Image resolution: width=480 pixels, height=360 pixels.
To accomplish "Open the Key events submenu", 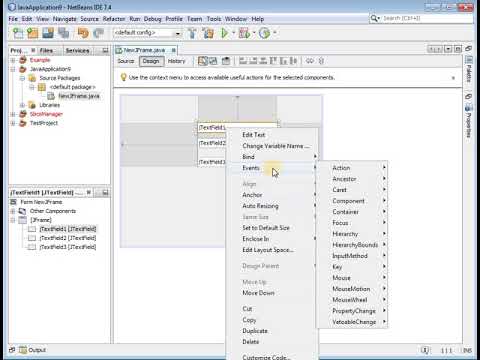I will tap(352, 267).
